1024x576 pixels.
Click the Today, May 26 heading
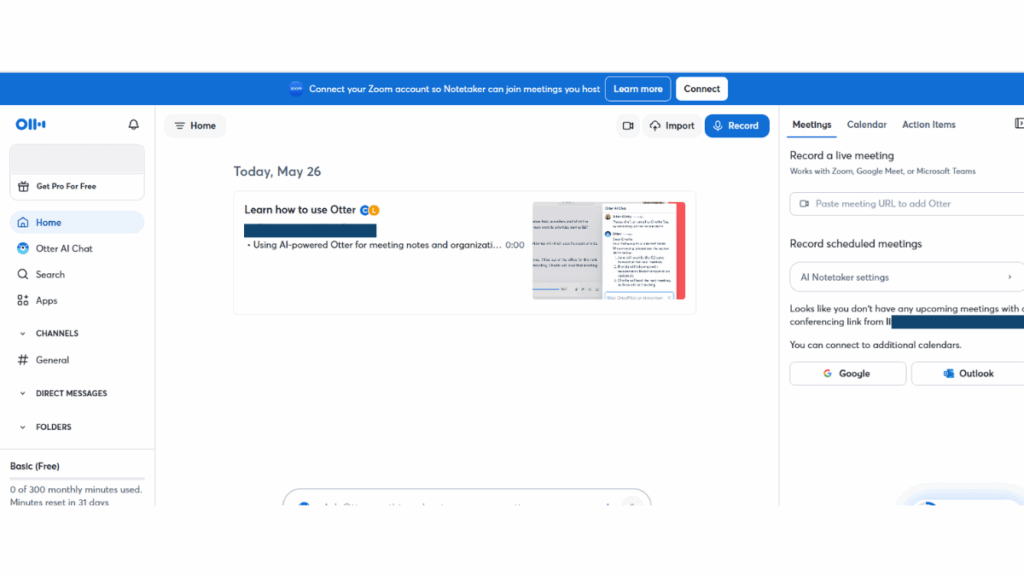click(x=277, y=172)
